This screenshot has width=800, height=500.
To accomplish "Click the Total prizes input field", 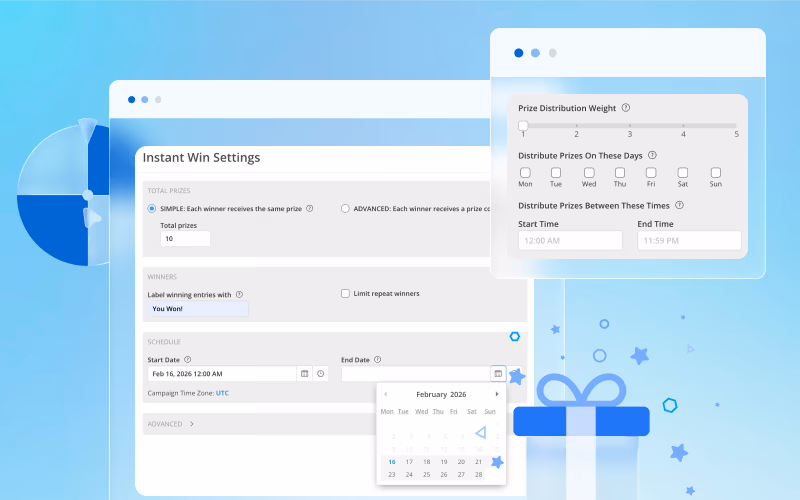I will pos(184,239).
